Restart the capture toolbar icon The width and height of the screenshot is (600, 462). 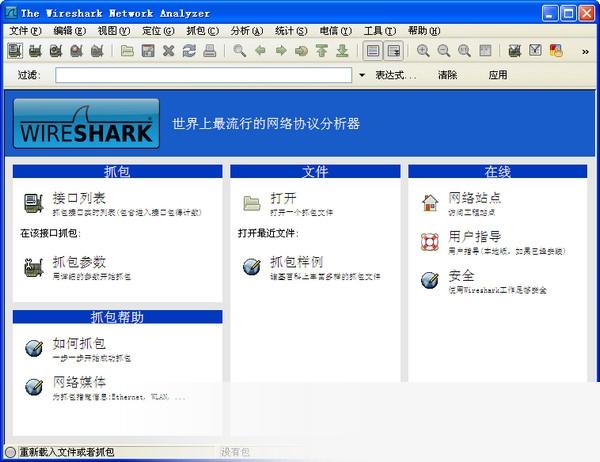coord(97,51)
